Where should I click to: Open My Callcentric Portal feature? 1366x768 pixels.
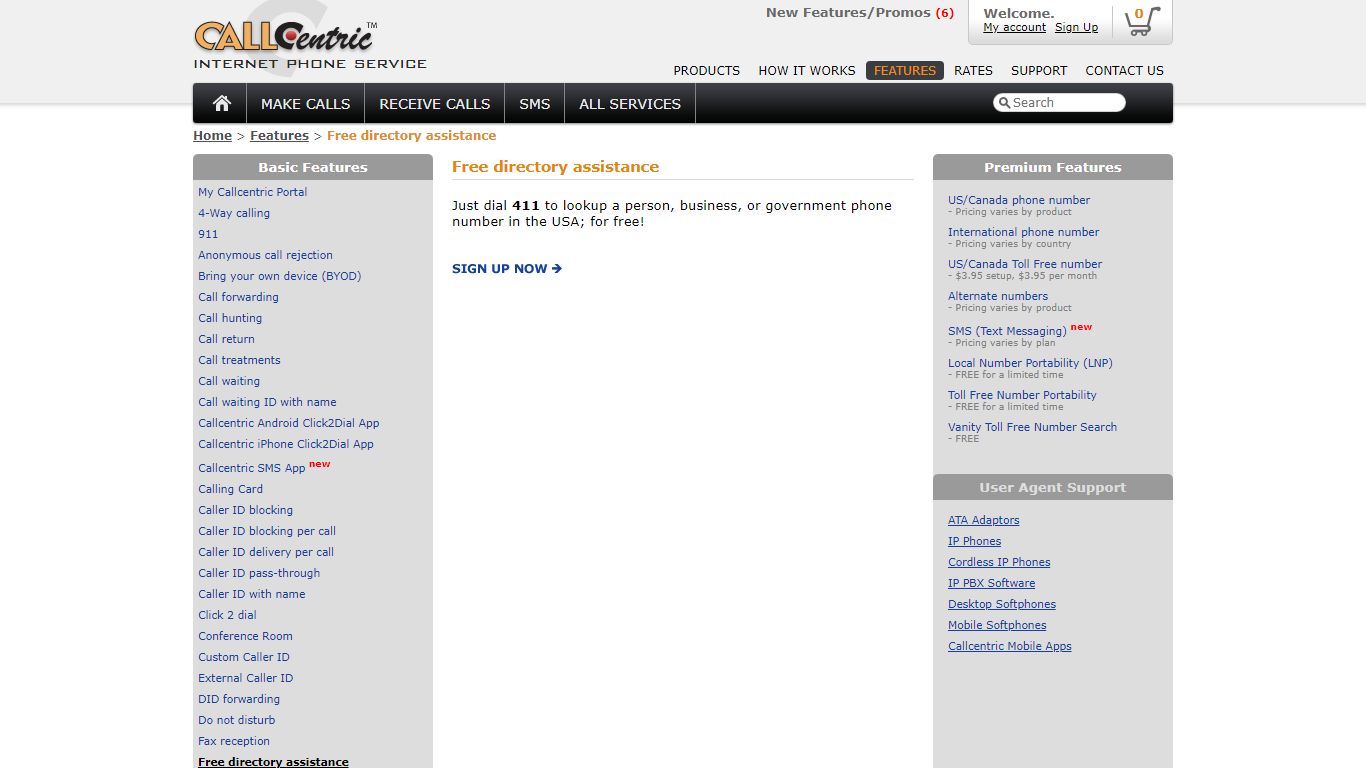[x=252, y=192]
